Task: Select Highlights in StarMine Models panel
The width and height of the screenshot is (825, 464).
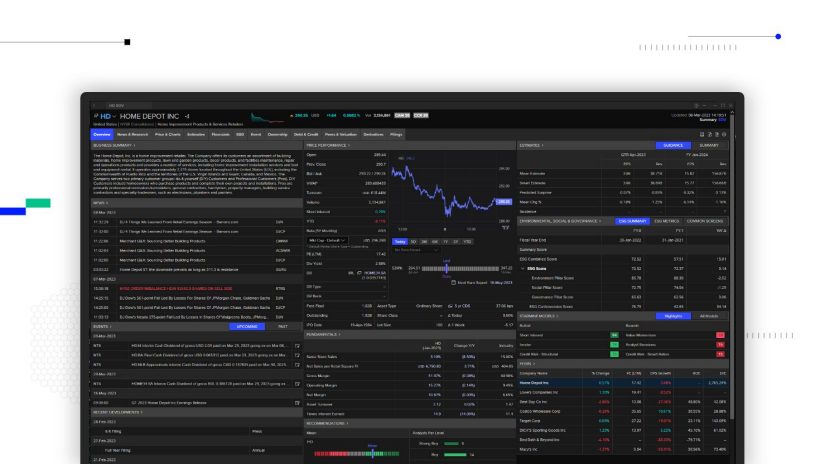Action: click(x=673, y=316)
